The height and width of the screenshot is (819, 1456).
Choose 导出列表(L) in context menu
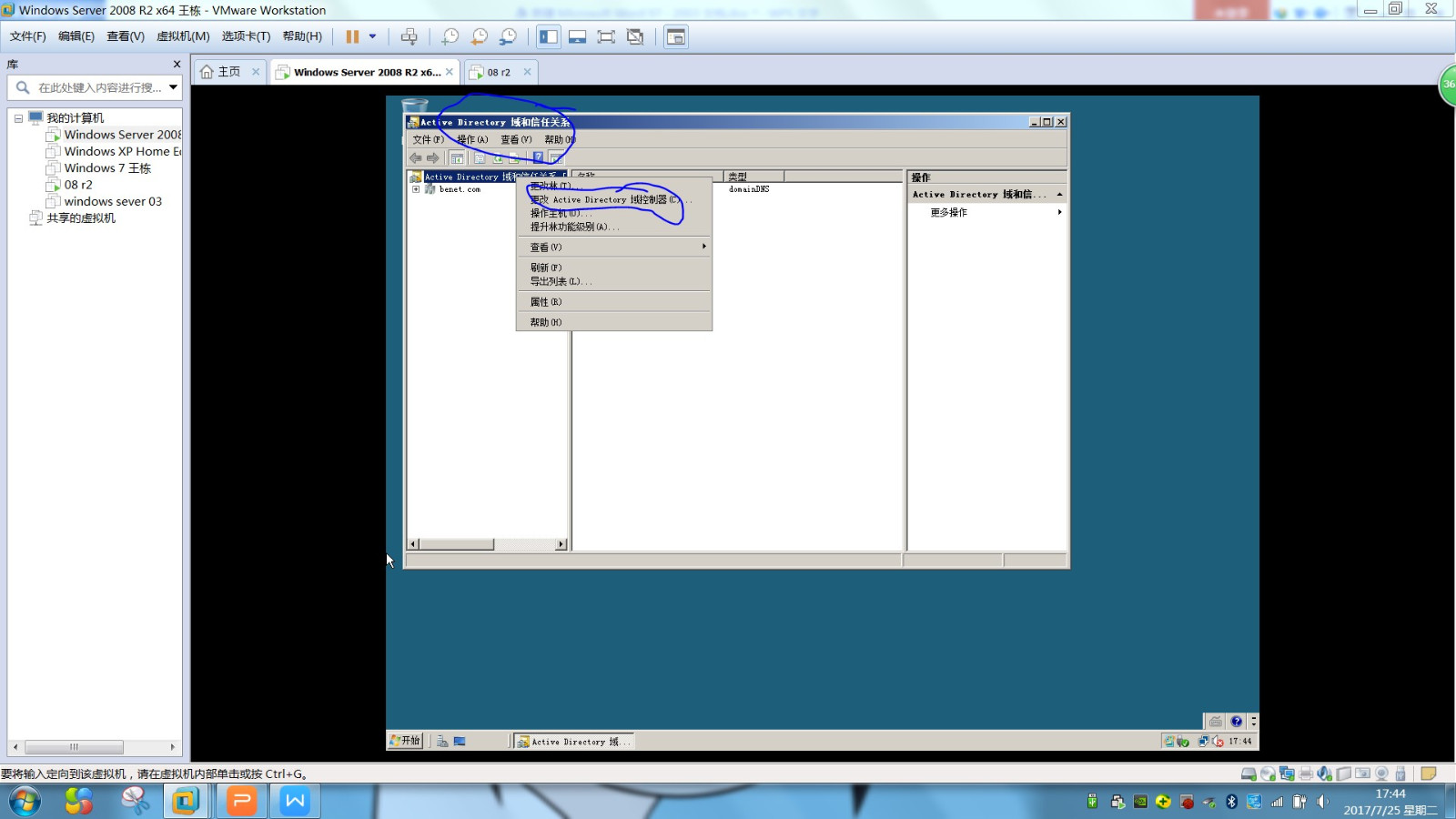coord(613,281)
